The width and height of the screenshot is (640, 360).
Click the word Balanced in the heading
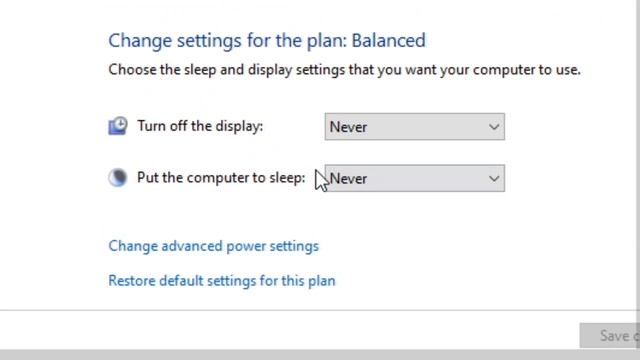[x=389, y=40]
